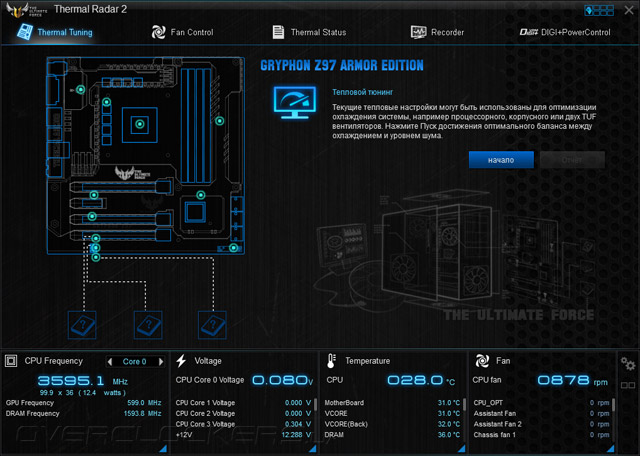Click the DRAM Frequency row

click(83, 414)
